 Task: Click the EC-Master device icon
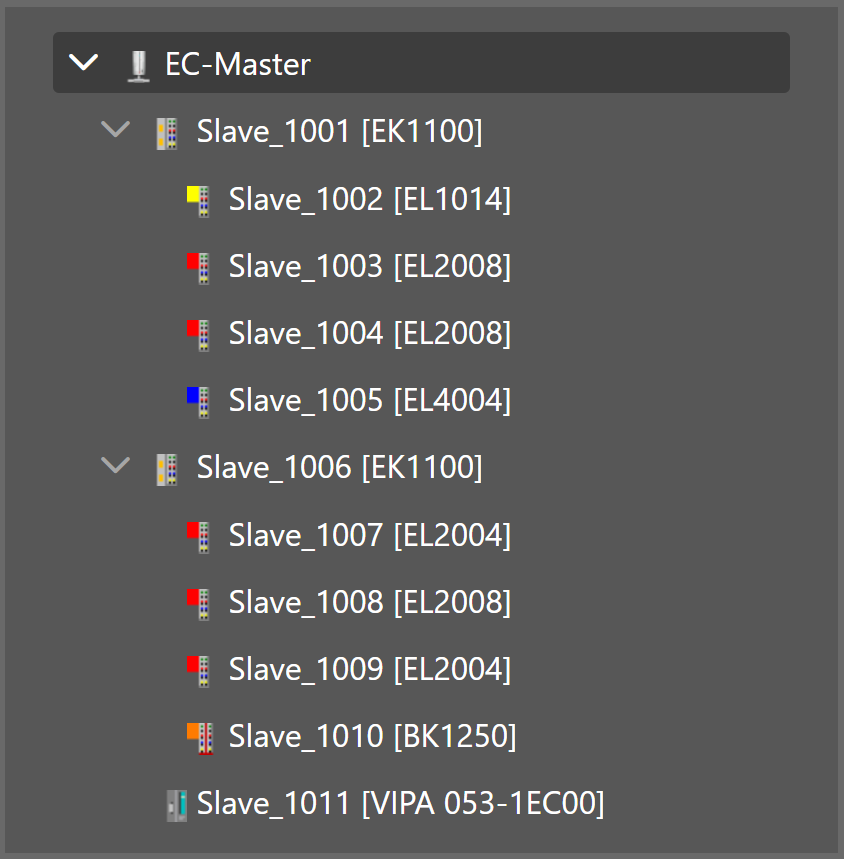[x=138, y=65]
